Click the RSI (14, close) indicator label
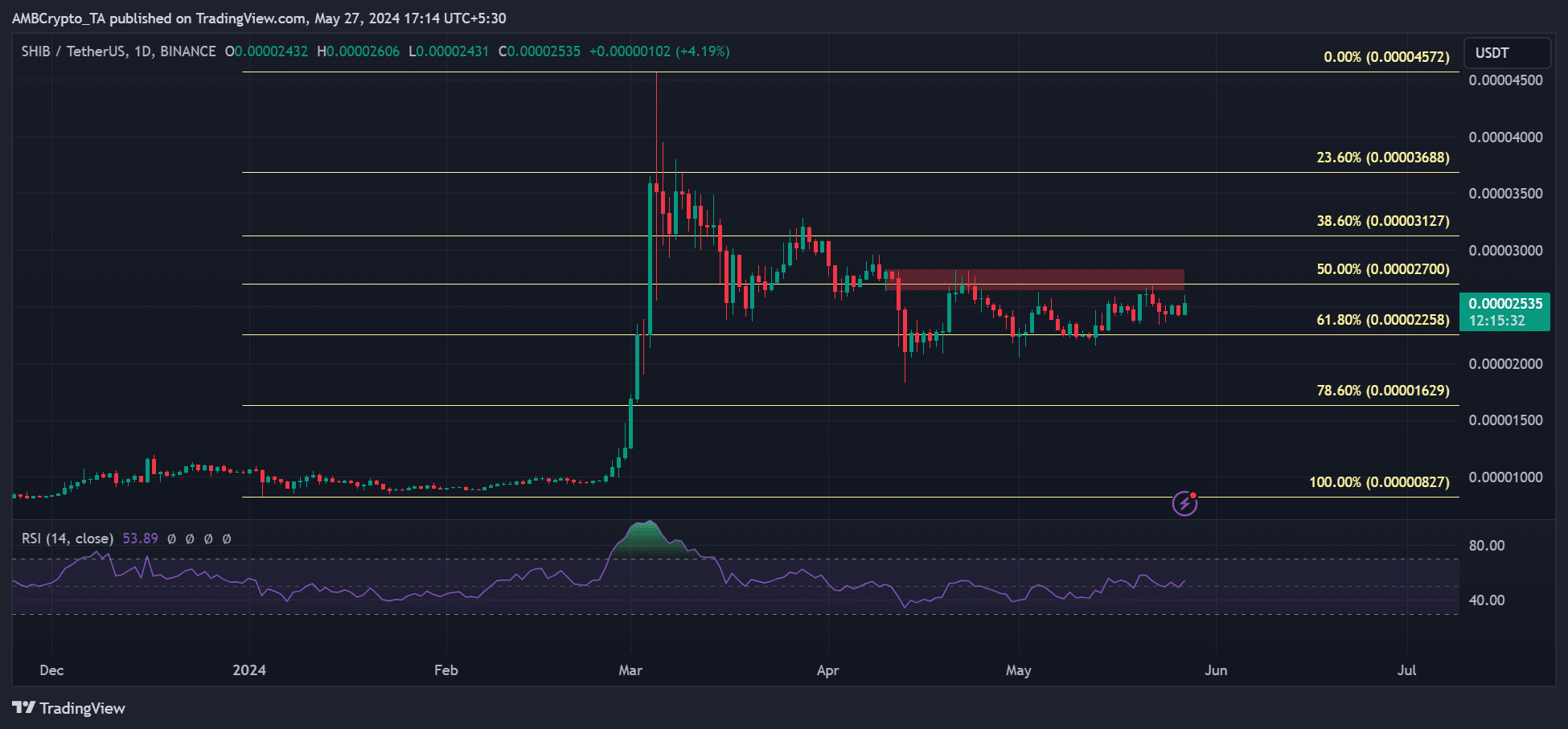Screen dimensions: 1568x729 coord(68,539)
